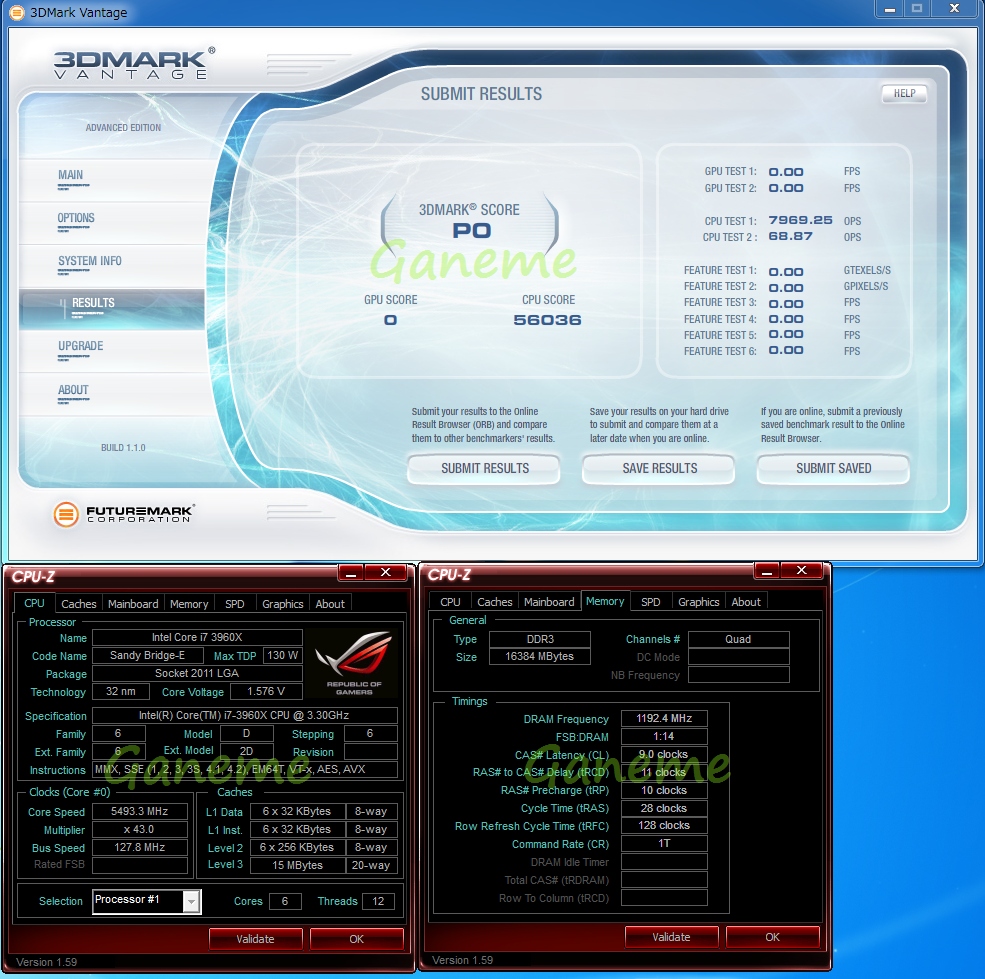Click the Command Rate value 1T
Screen dimensions: 985x979
(x=664, y=843)
